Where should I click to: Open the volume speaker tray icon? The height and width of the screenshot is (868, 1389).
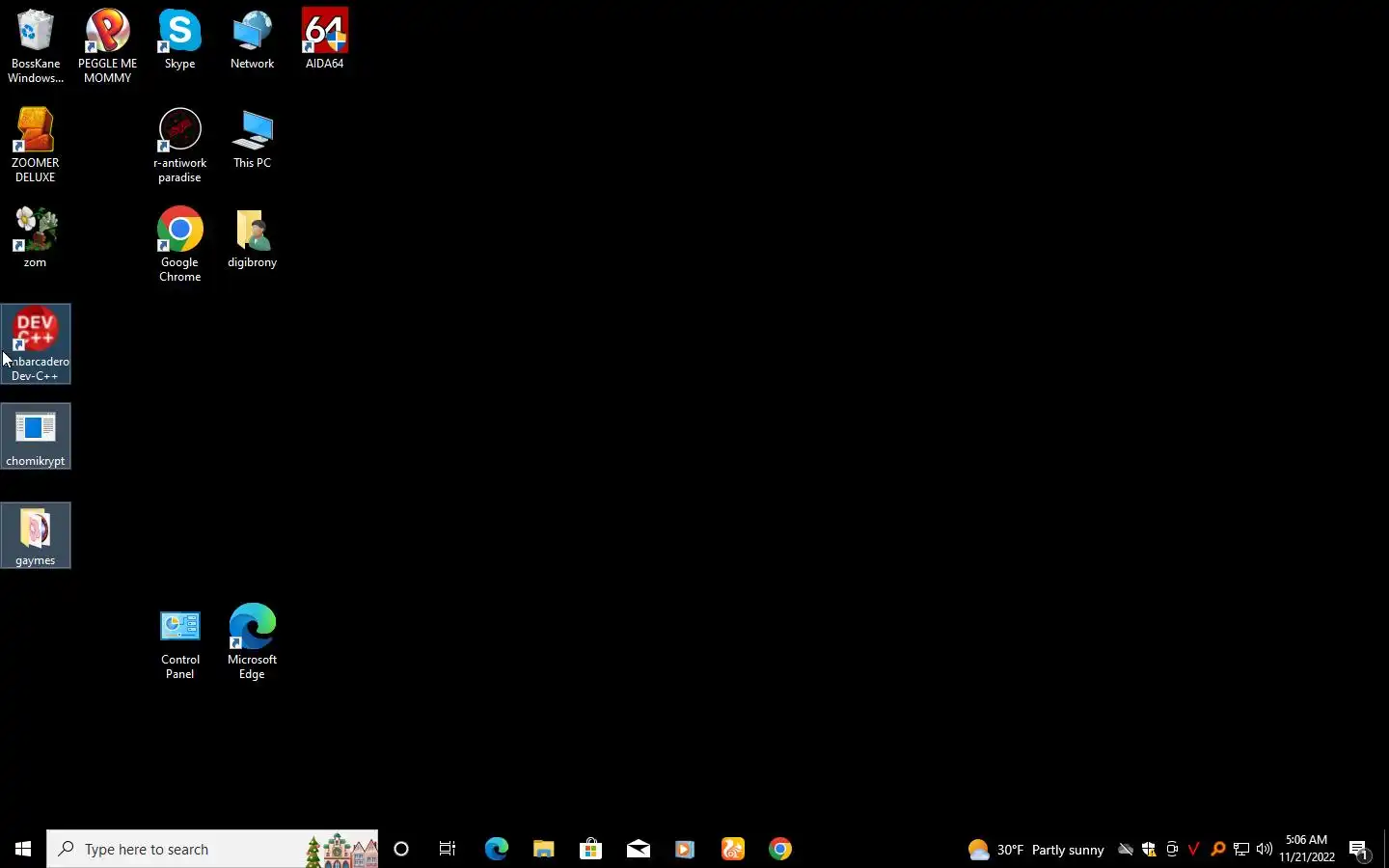1264,849
